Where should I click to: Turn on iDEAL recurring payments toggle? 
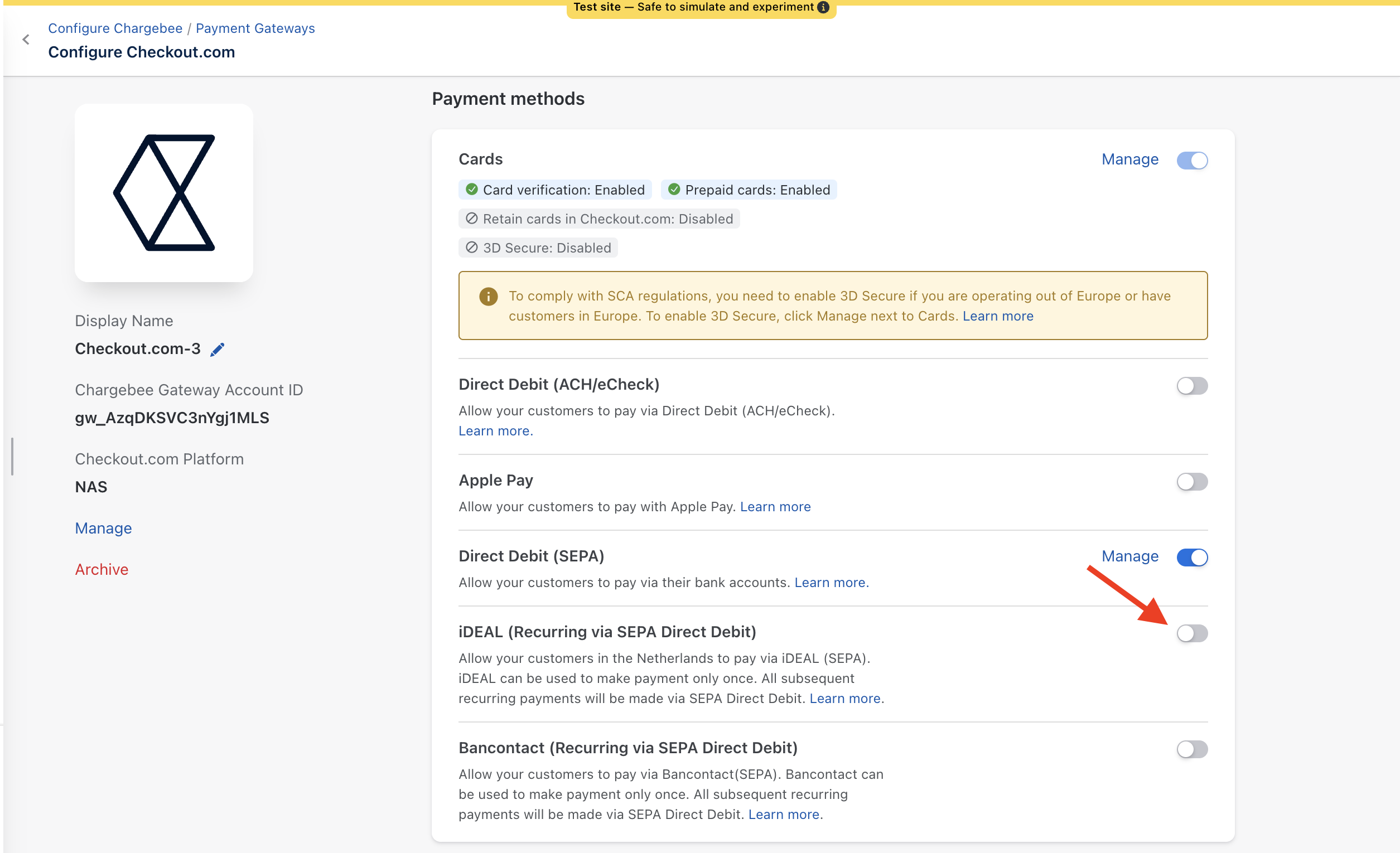[x=1191, y=633]
